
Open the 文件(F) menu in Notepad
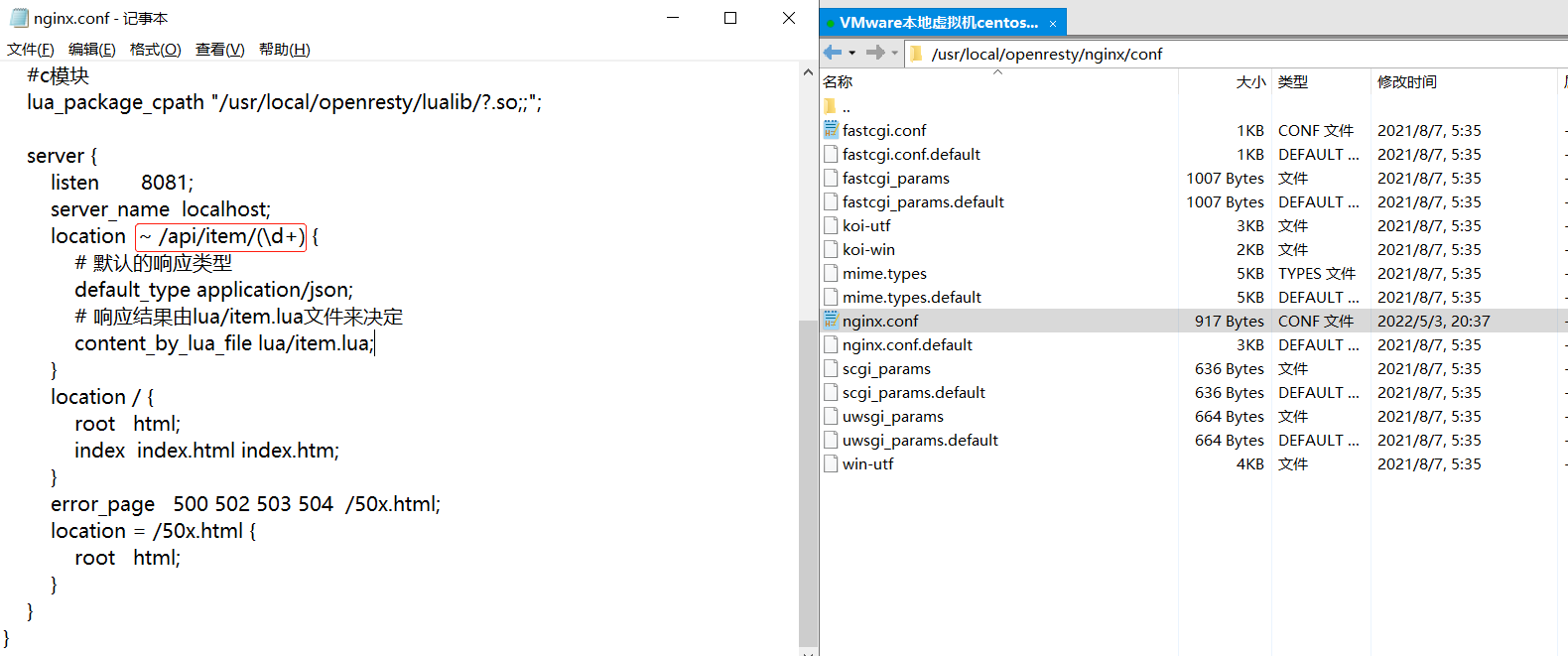click(31, 49)
